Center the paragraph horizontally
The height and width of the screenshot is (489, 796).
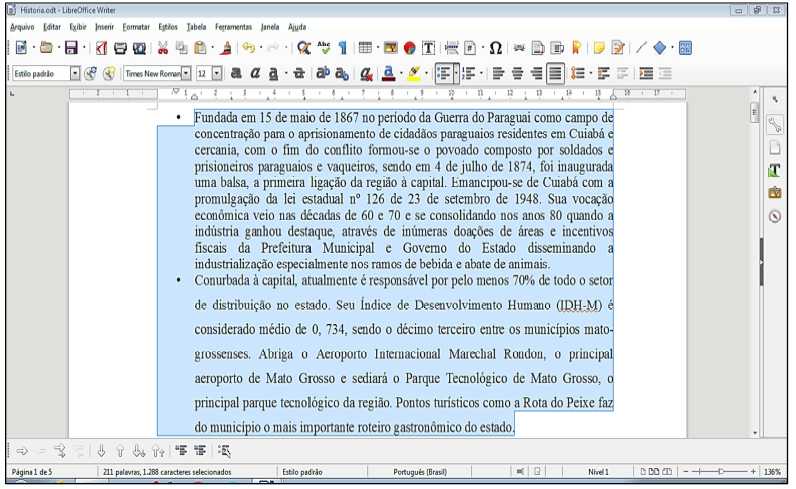[517, 74]
